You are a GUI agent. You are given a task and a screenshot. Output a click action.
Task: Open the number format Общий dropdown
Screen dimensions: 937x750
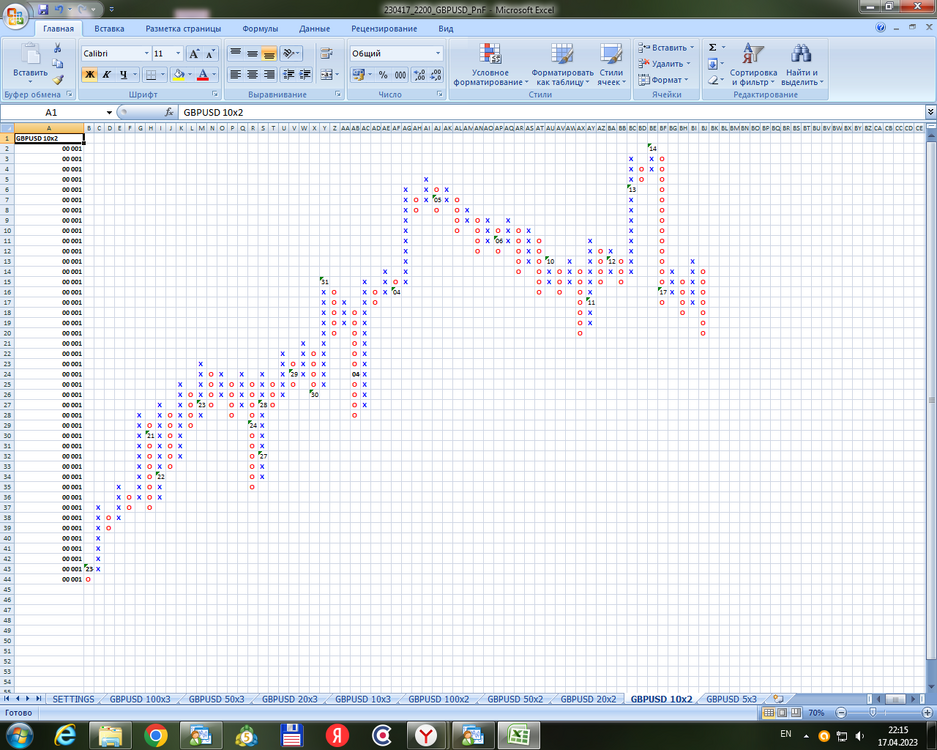438,54
